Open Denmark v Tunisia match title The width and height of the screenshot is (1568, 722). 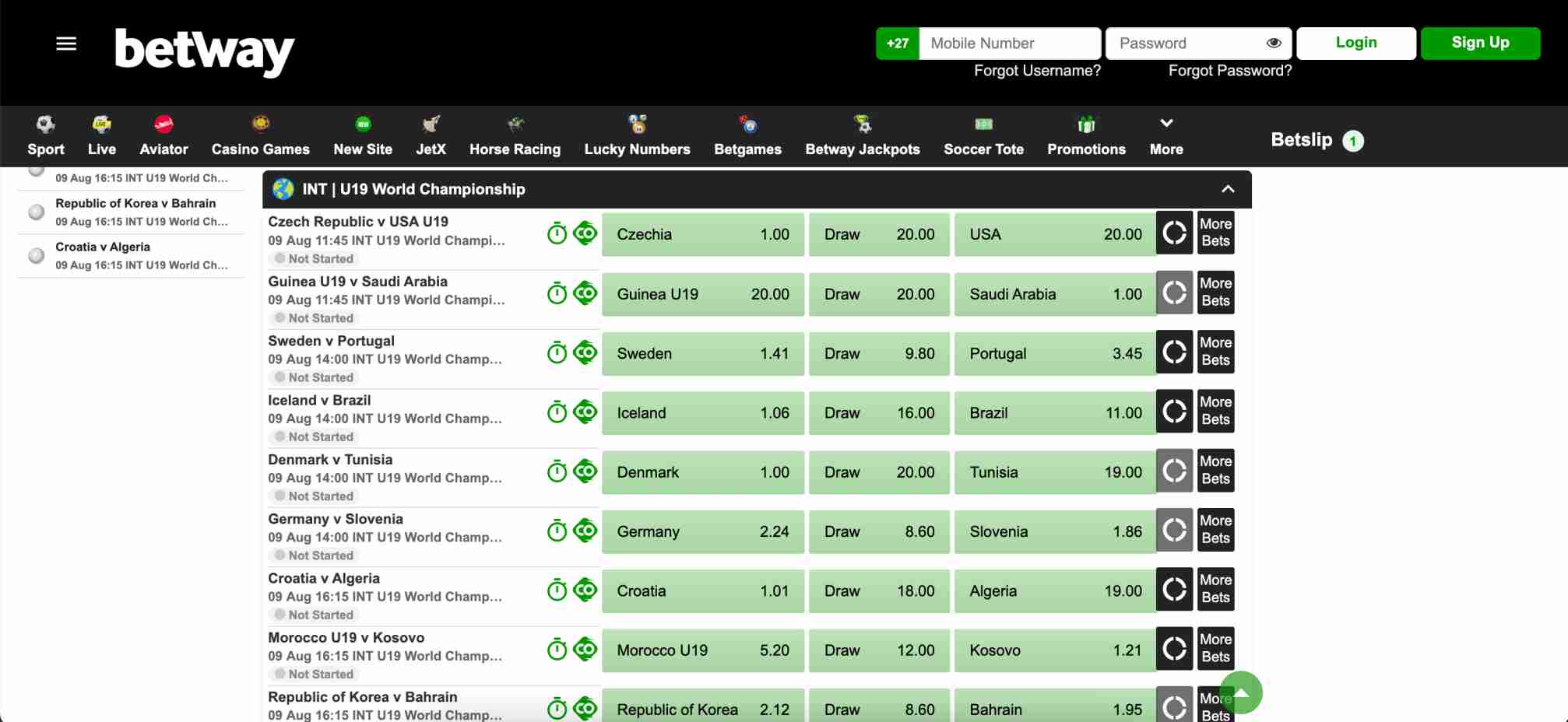pos(330,459)
